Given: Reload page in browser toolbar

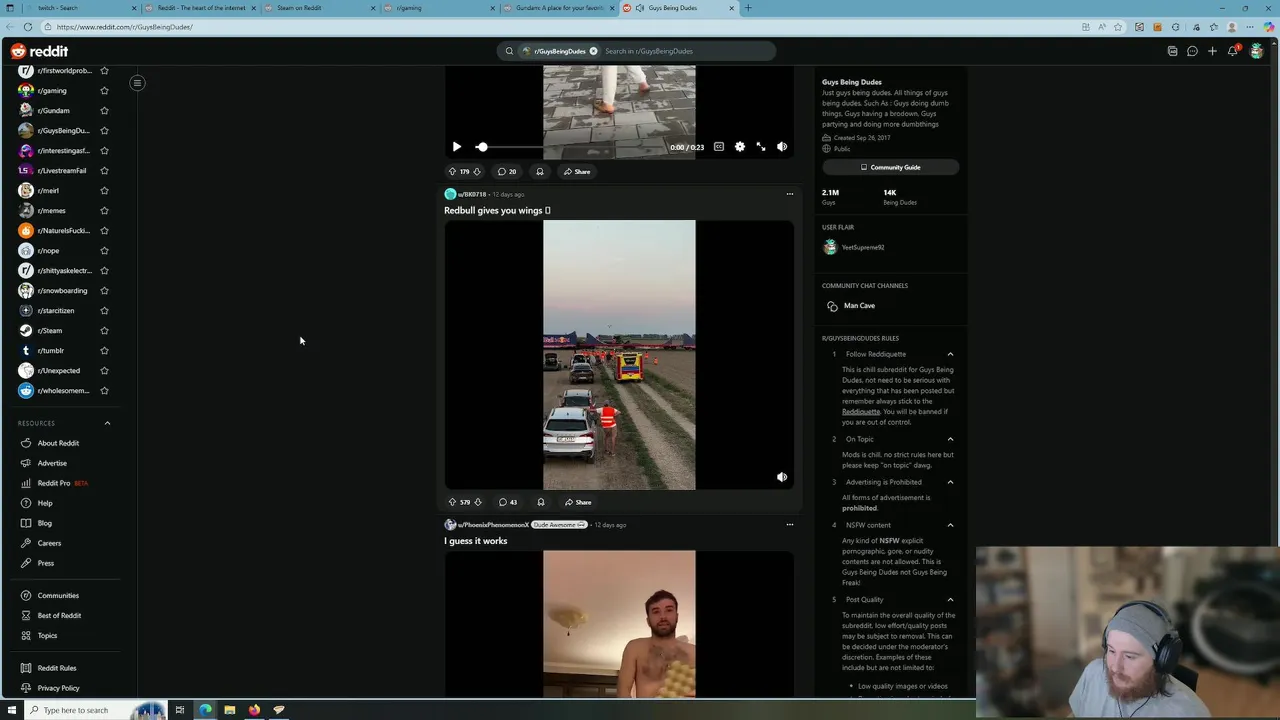Looking at the screenshot, I should [x=28, y=27].
